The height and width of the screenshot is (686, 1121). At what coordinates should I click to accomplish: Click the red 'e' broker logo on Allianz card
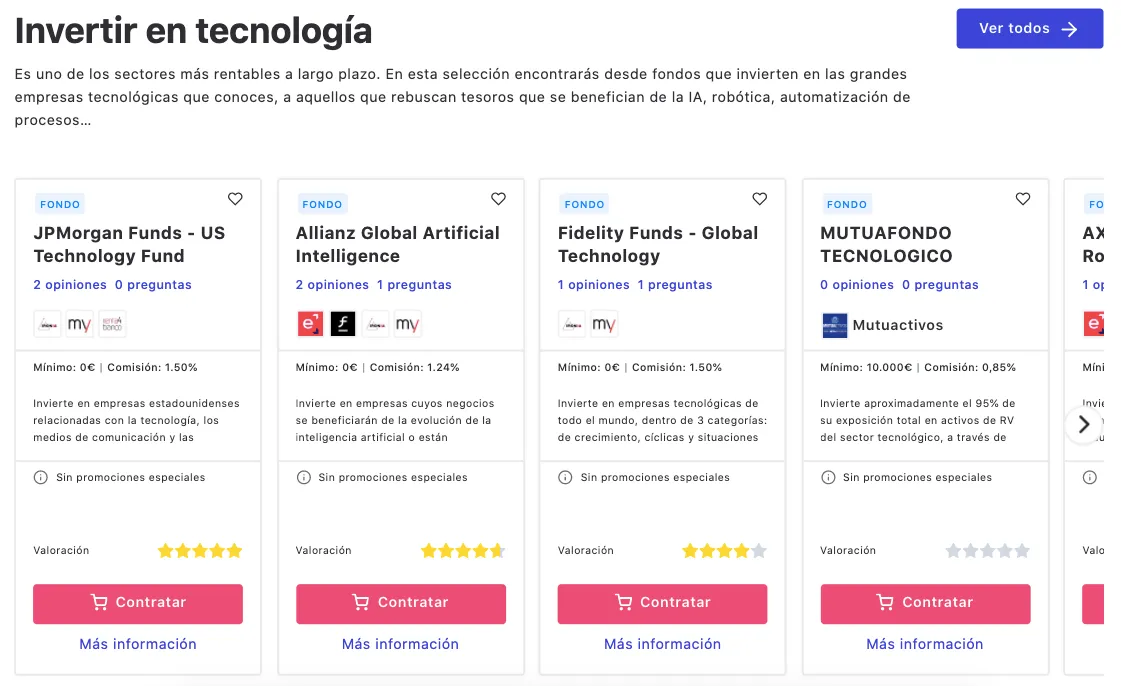pos(310,324)
